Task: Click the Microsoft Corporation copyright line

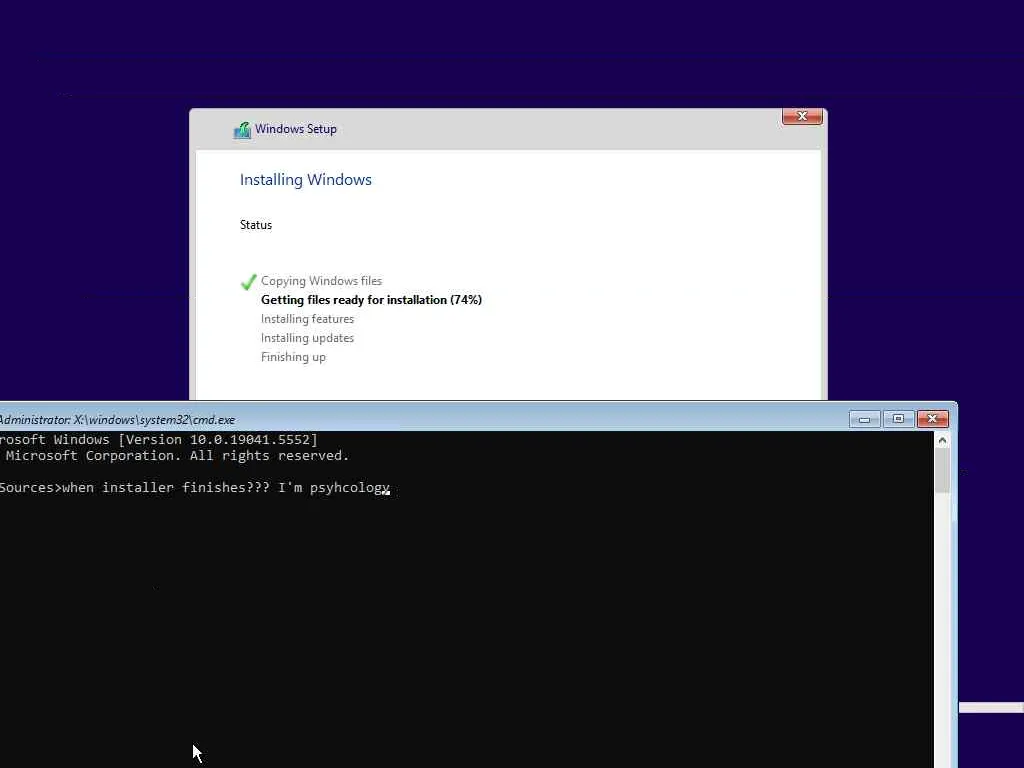Action: tap(176, 456)
